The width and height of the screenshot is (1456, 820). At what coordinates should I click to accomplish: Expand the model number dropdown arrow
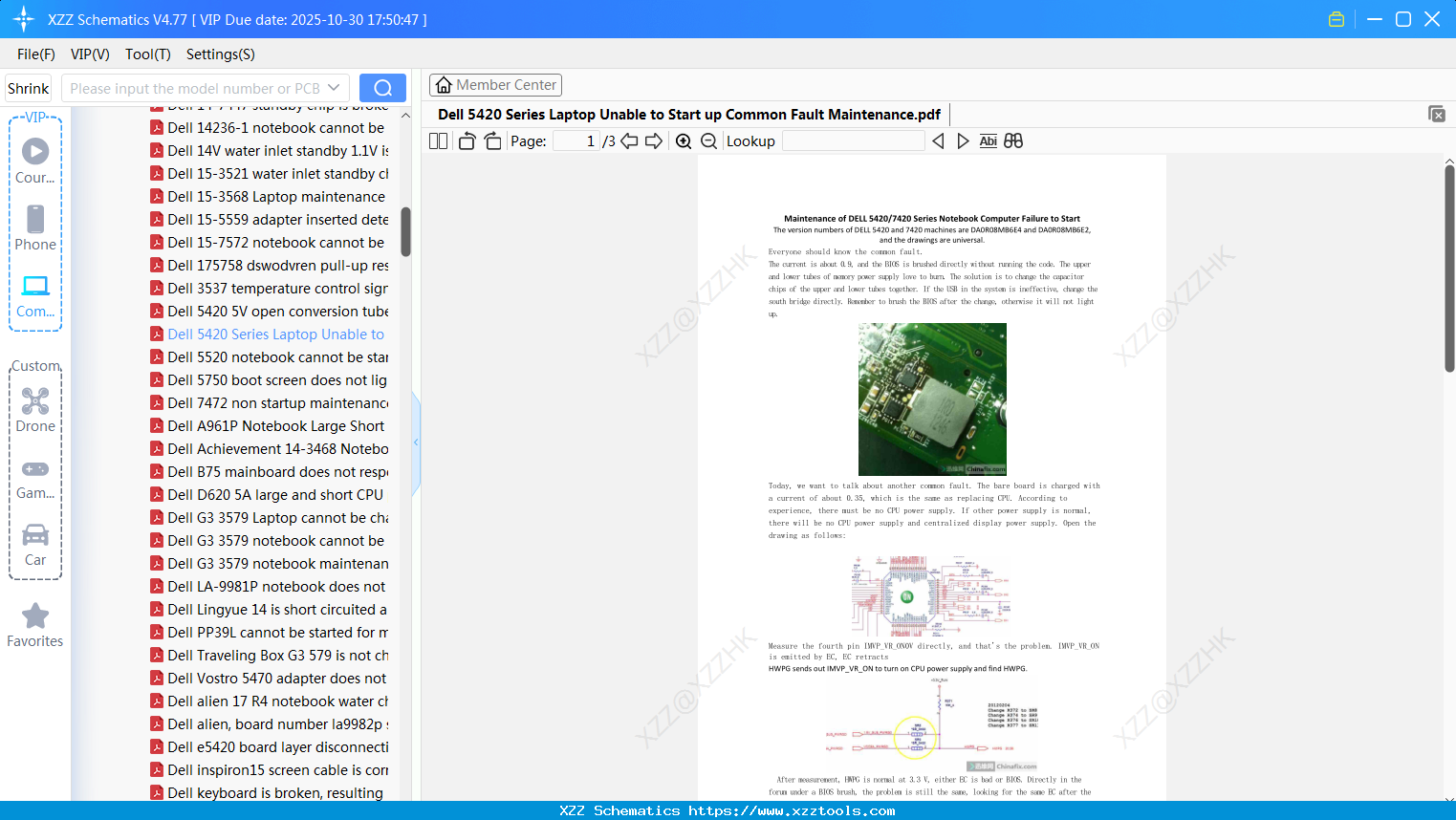[x=334, y=88]
